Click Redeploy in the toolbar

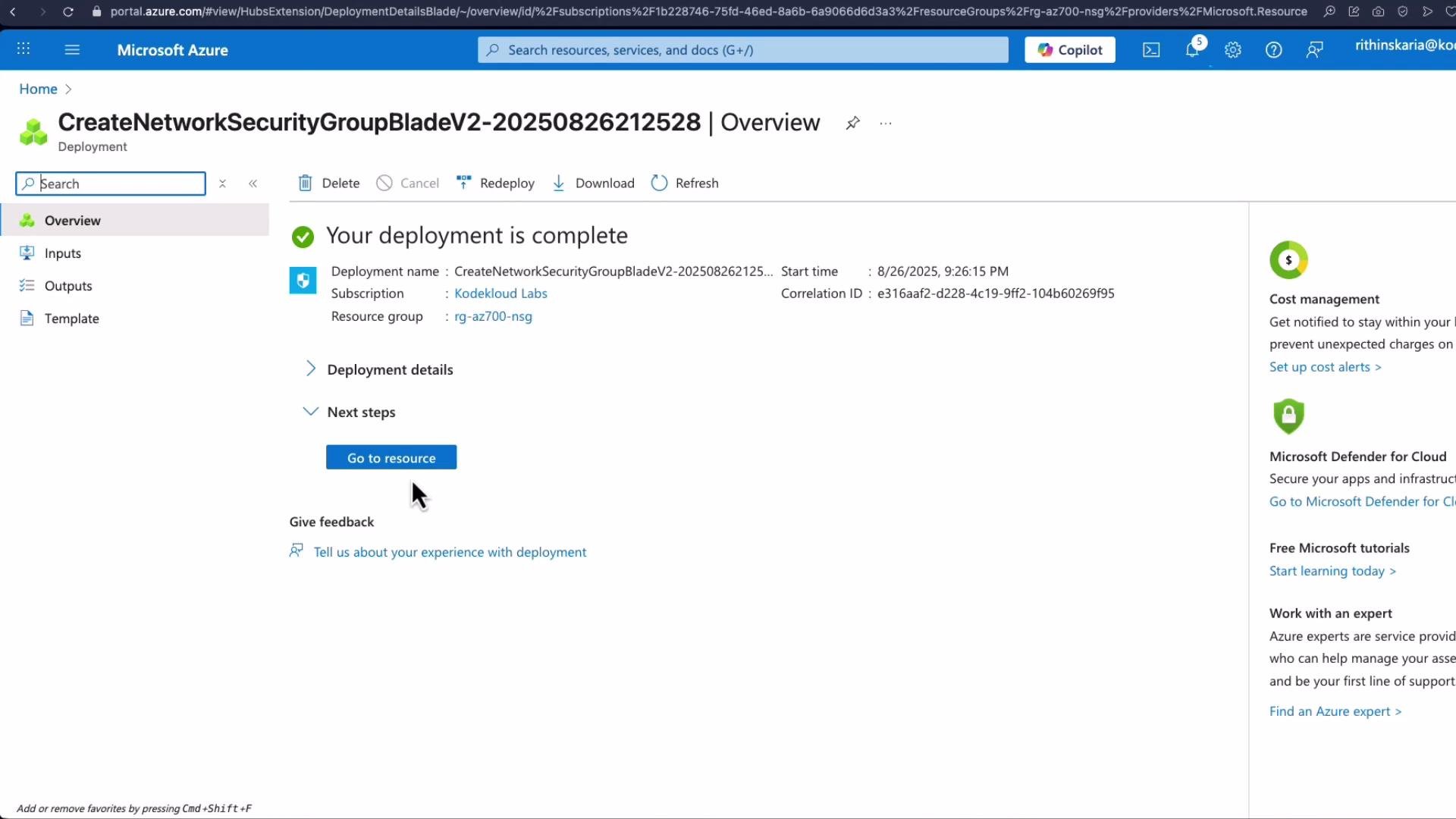tap(495, 183)
